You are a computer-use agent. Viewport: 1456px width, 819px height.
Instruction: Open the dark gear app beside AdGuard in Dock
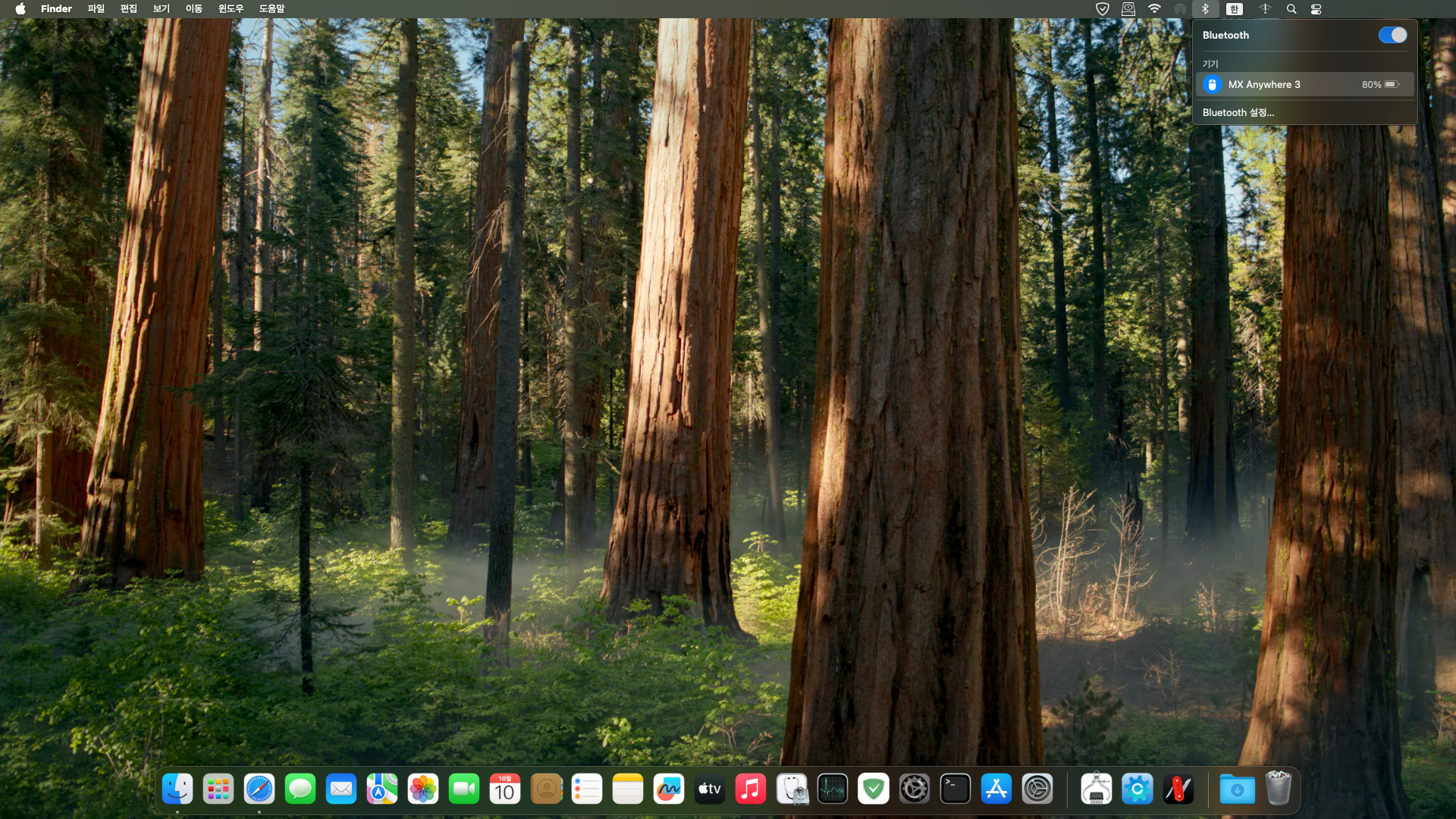click(x=915, y=789)
